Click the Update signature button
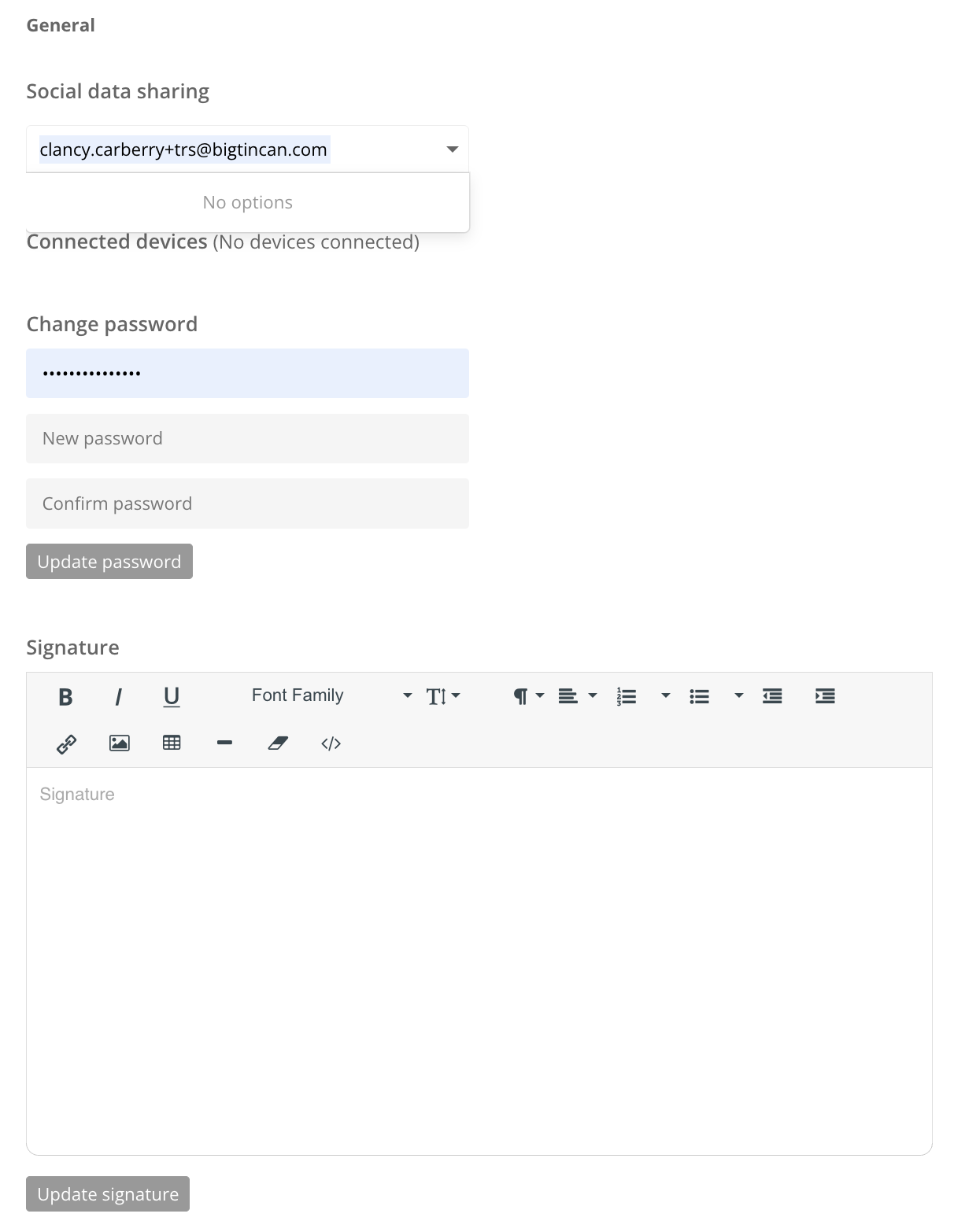This screenshot has width=965, height=1232. pos(107,1193)
